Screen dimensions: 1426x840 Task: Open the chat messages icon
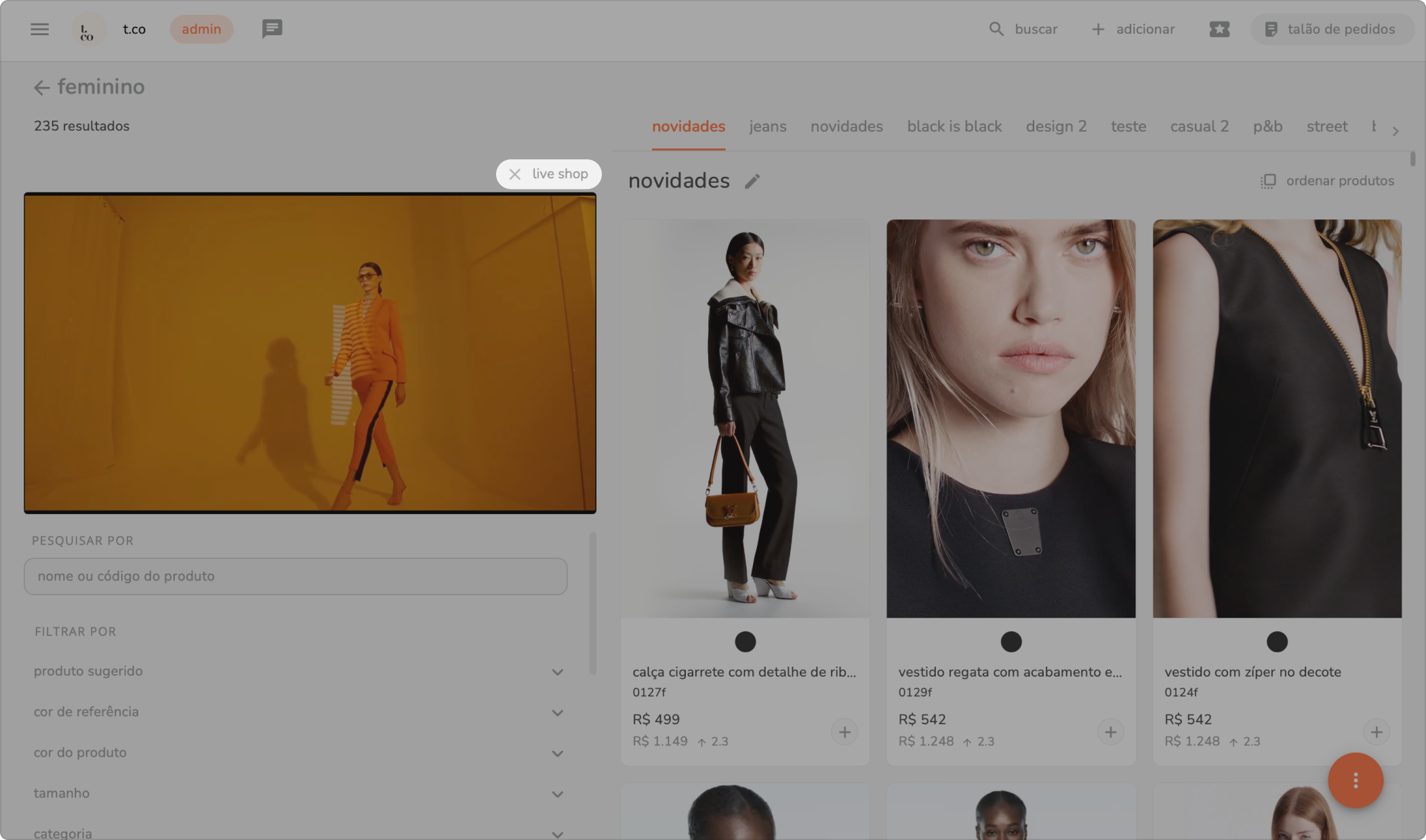click(x=272, y=29)
